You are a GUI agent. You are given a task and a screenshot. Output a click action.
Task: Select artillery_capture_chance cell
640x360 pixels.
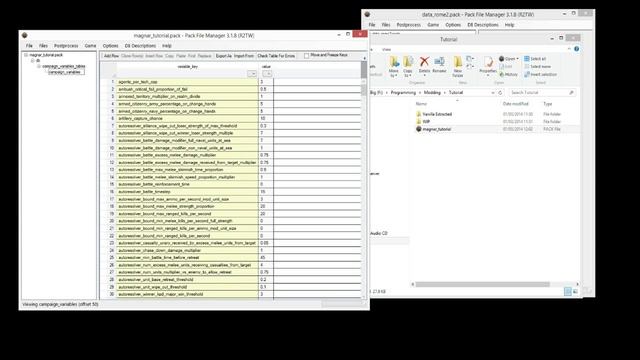[x=187, y=118]
